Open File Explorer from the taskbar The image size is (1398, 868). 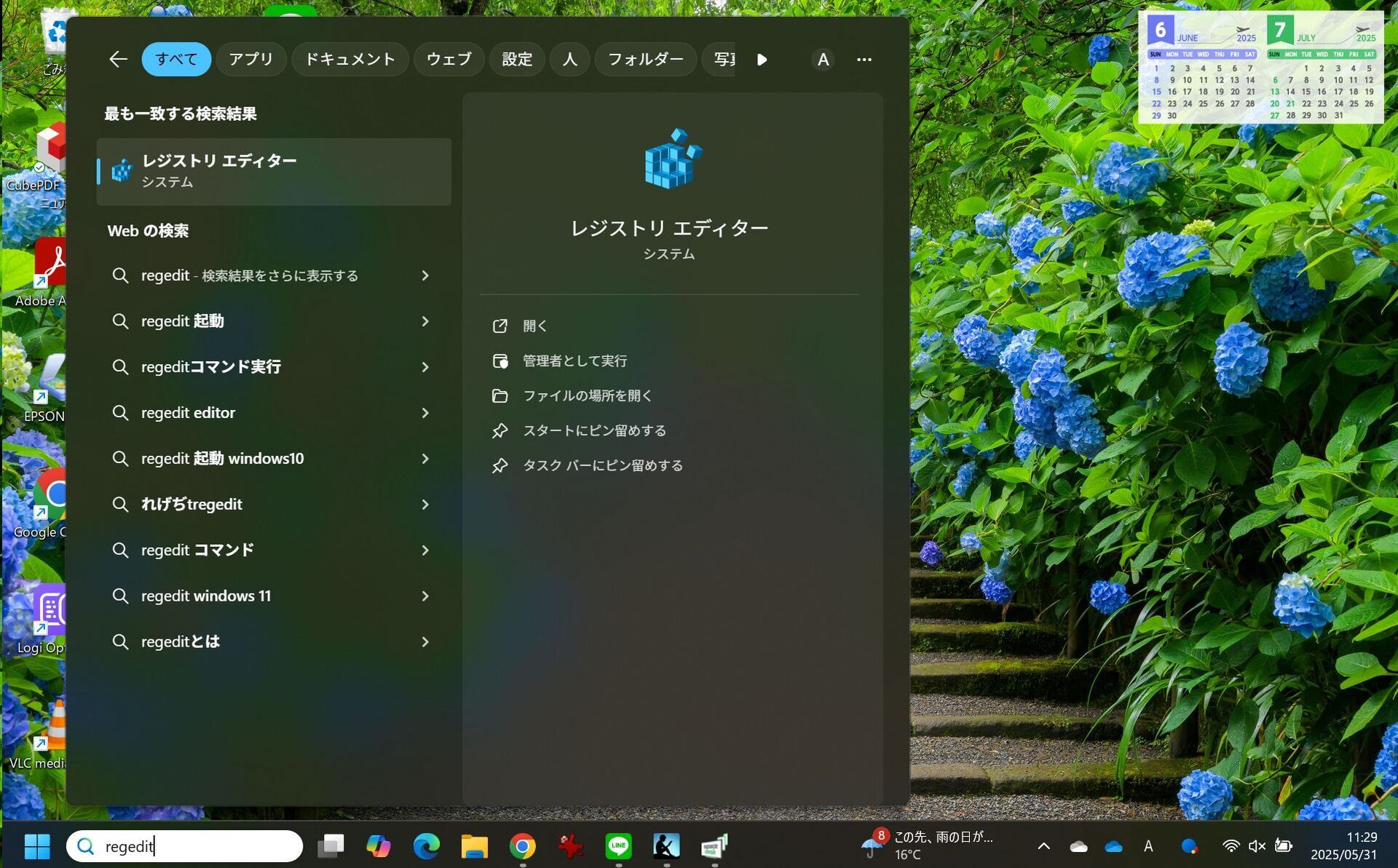point(474,846)
